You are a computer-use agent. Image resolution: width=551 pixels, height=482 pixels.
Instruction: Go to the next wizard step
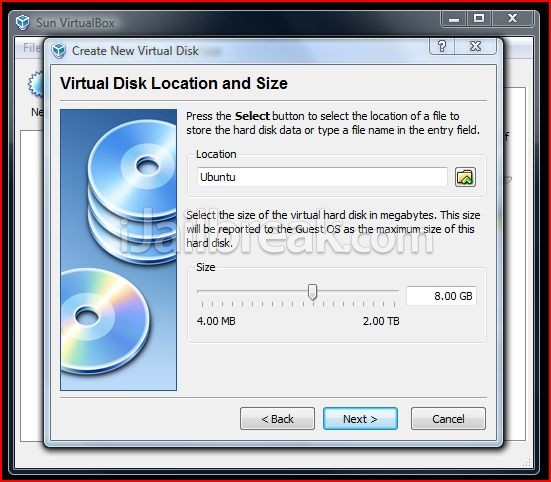pos(360,418)
